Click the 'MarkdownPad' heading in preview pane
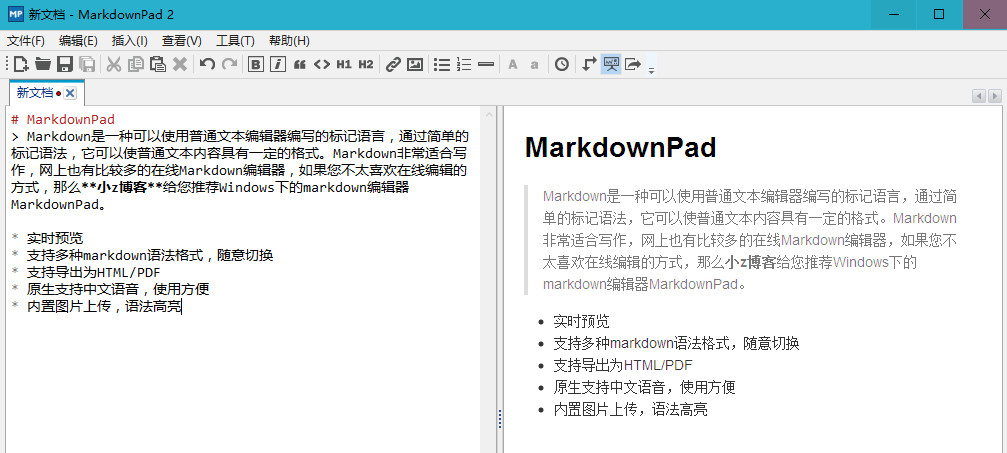 click(x=620, y=148)
